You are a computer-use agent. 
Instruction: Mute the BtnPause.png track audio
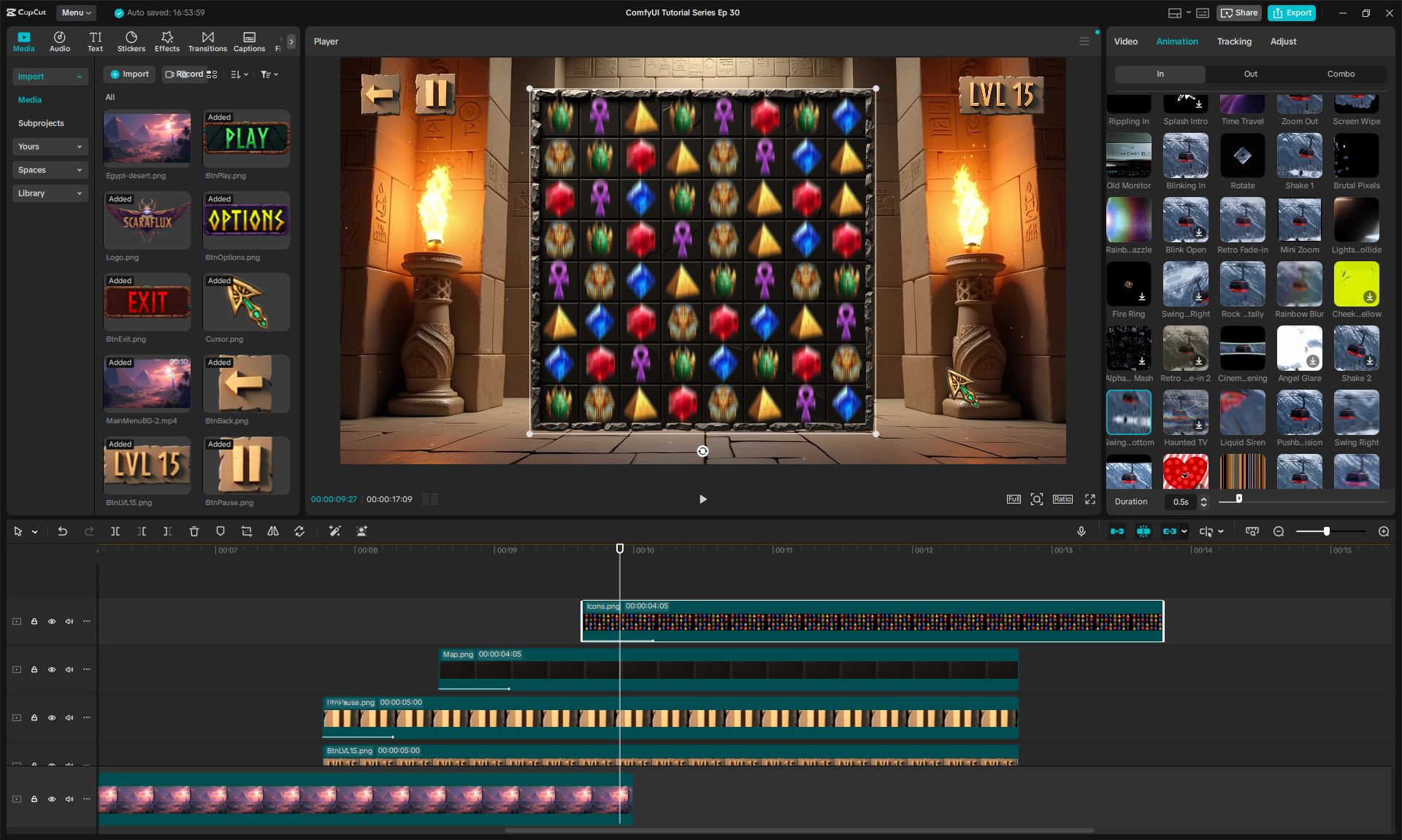tap(69, 718)
